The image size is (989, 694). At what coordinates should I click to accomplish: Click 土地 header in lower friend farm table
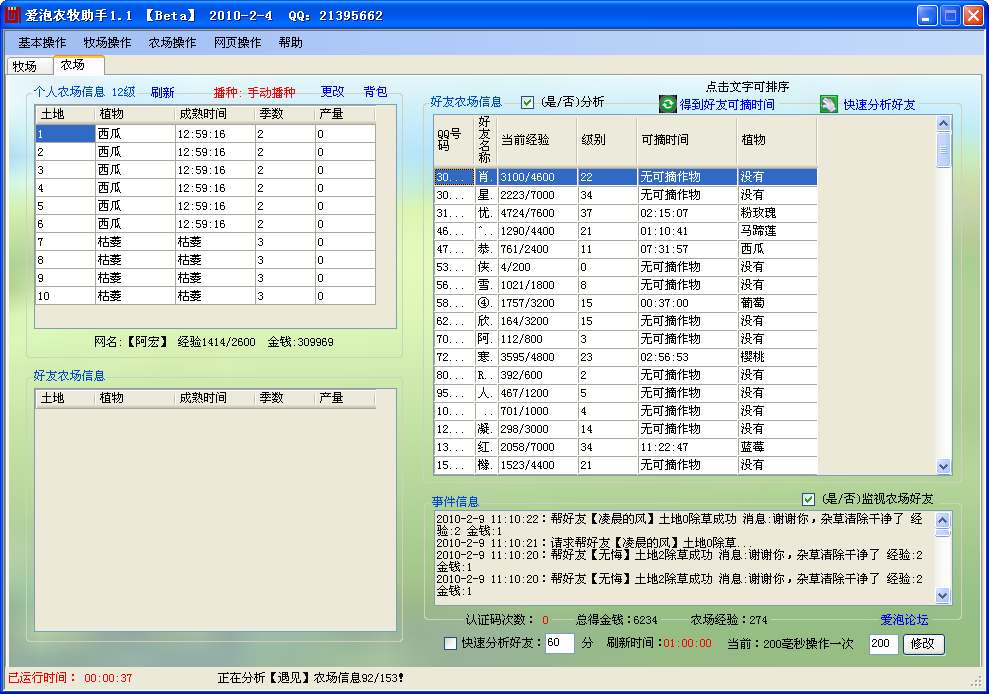click(x=65, y=398)
